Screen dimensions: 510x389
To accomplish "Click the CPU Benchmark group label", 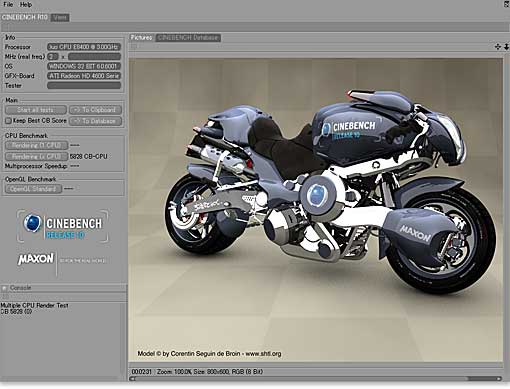I will 26,136.
